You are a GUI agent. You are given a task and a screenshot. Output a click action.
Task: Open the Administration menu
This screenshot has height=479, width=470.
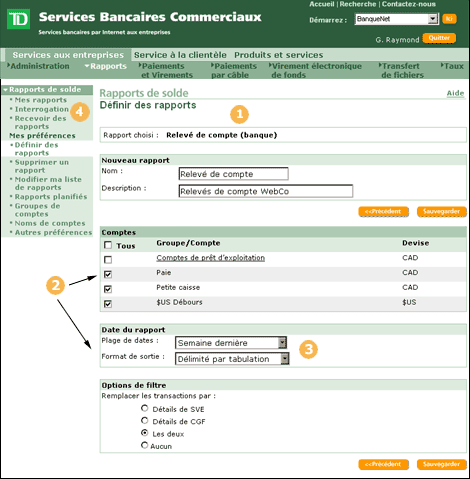[x=38, y=66]
